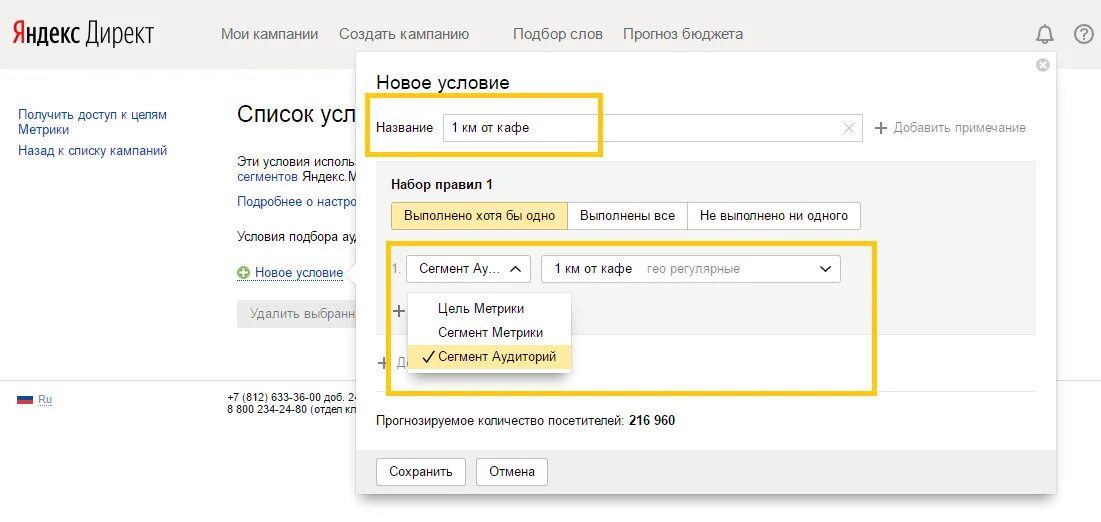Viewport: 1101px width, 522px height.
Task: Click the Яндекс Директ logo
Action: pos(83,34)
